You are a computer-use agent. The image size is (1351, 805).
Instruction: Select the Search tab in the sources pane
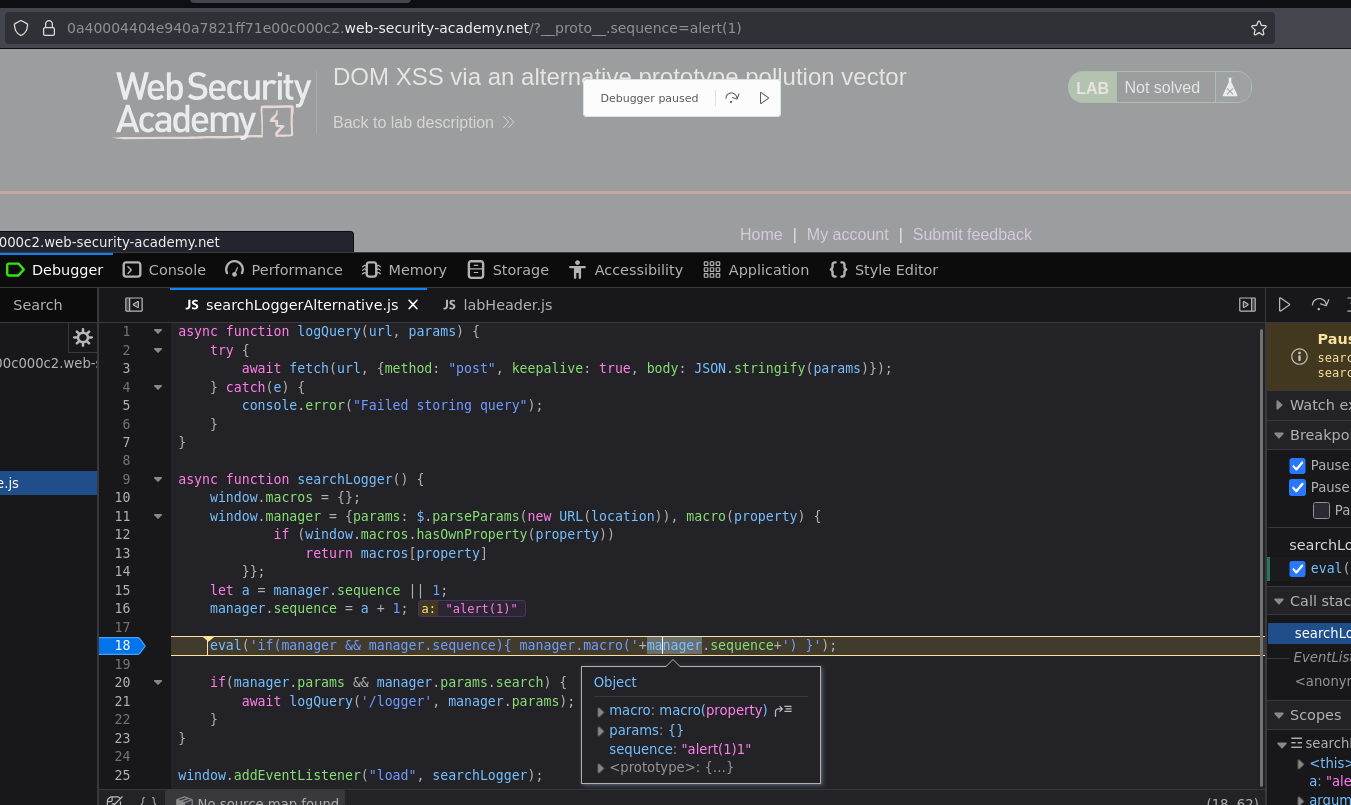click(38, 305)
